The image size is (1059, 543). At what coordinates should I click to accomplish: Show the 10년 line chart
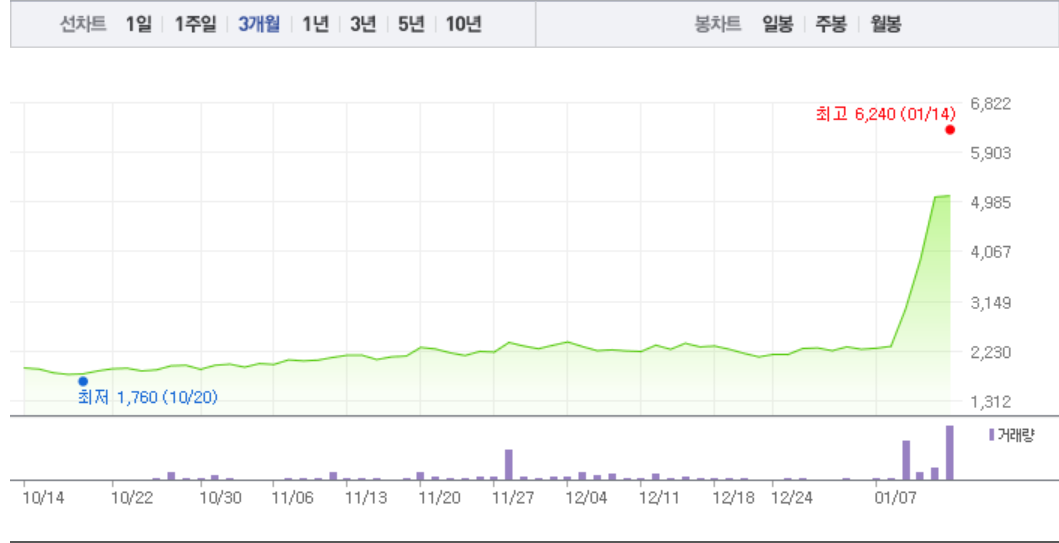pyautogui.click(x=463, y=25)
